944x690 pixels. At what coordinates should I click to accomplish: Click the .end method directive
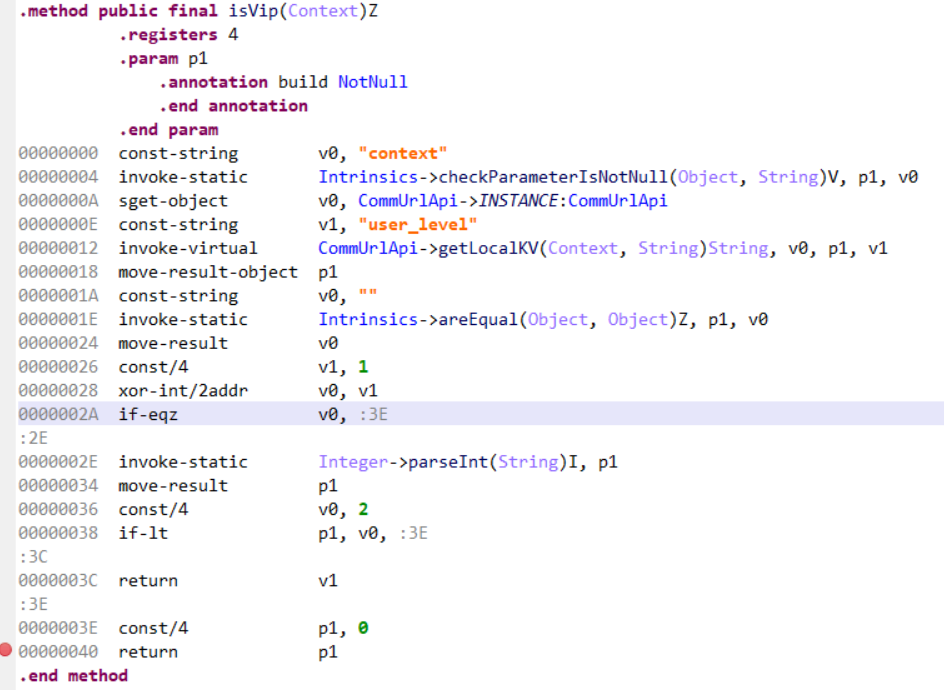pos(73,676)
